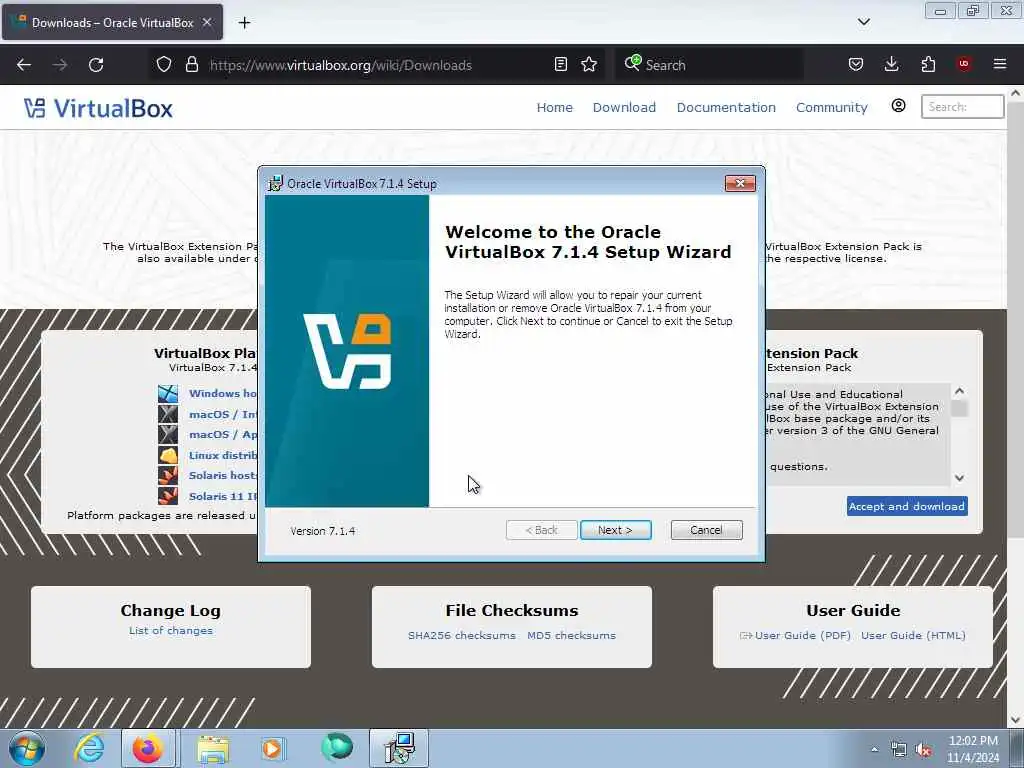Switch to Firefox in the taskbar
Screen dimensions: 1024x768
(x=148, y=748)
